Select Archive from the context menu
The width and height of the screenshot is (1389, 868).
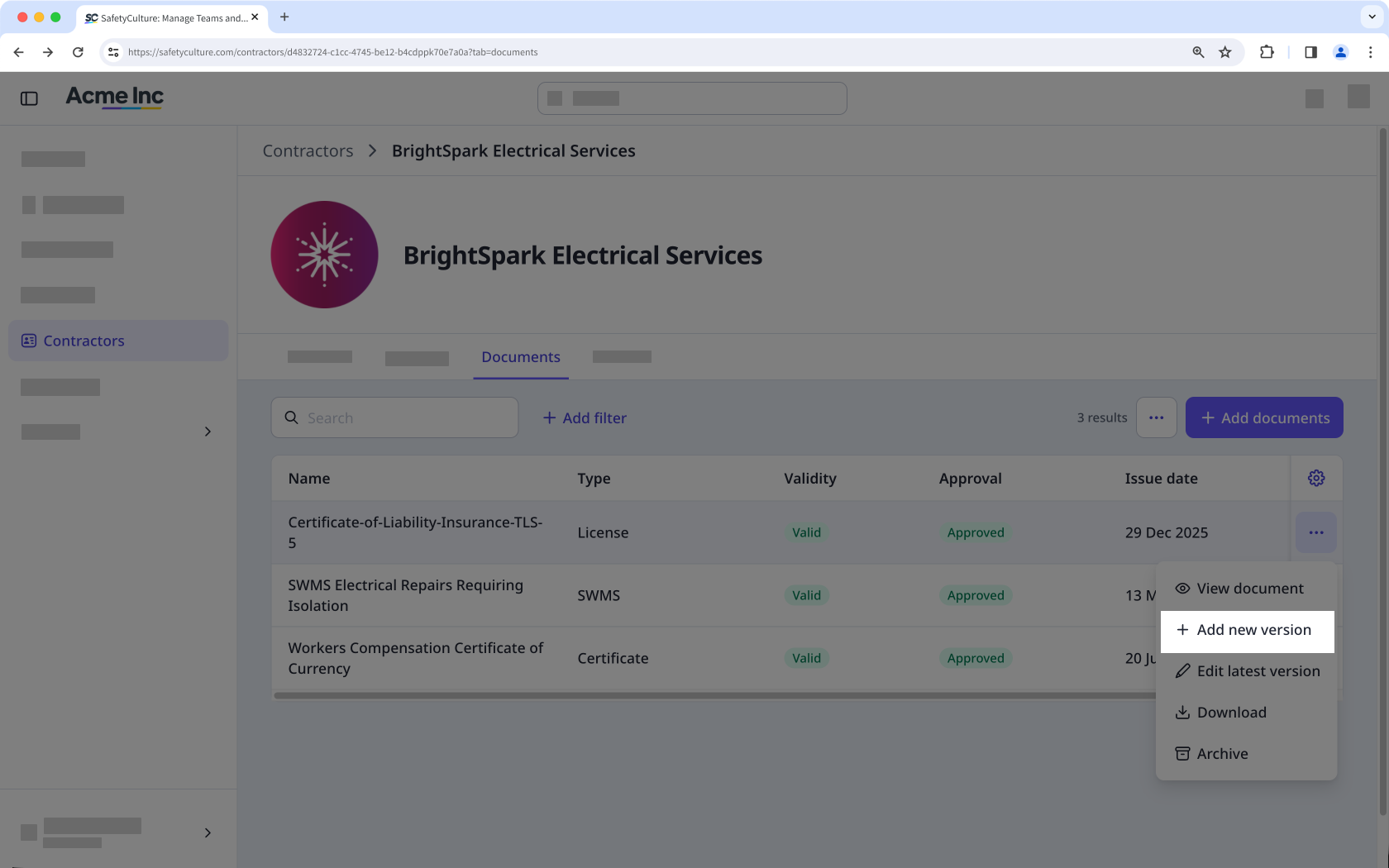[x=1246, y=754]
